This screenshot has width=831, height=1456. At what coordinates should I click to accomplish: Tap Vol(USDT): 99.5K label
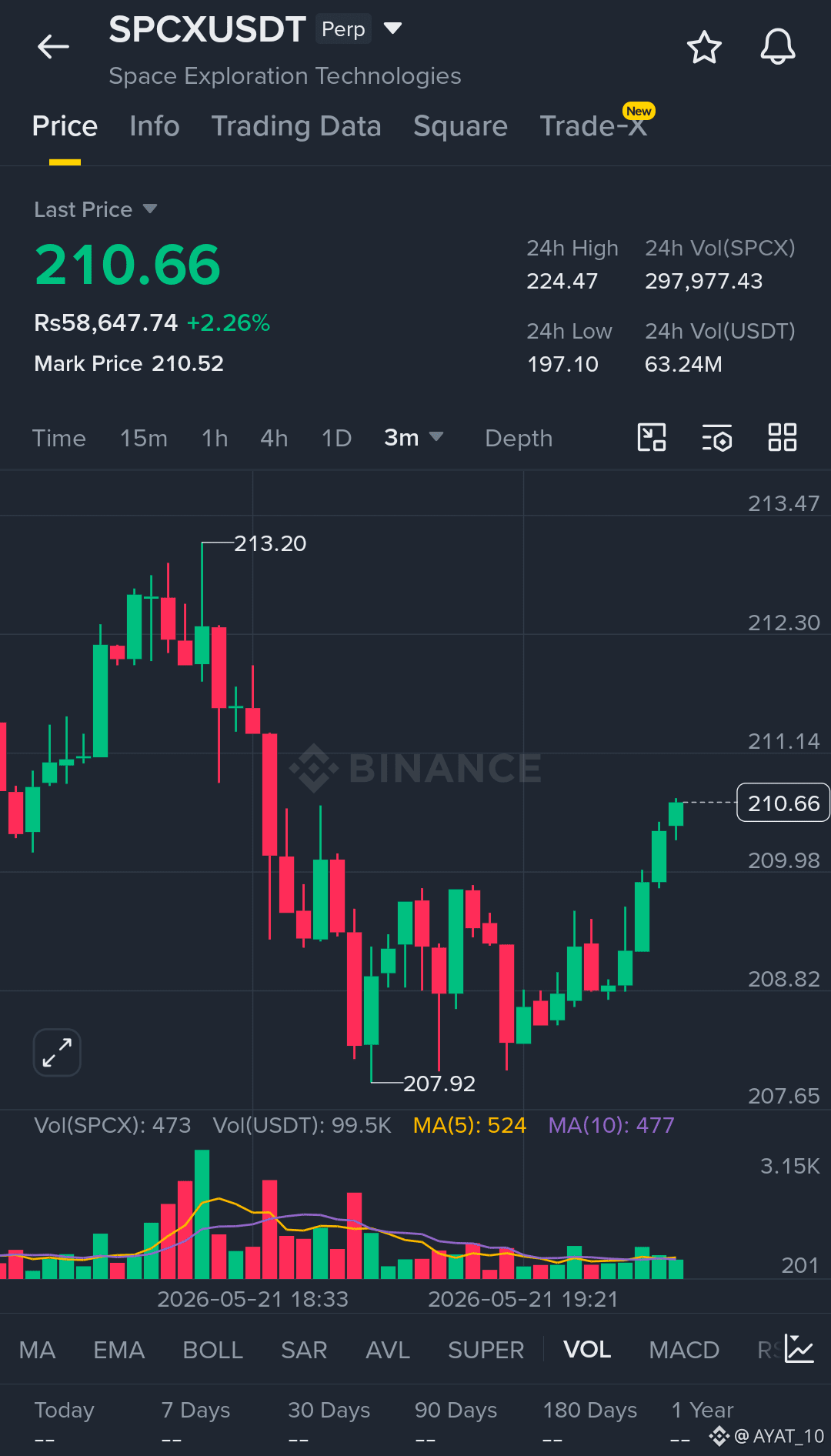click(302, 1125)
